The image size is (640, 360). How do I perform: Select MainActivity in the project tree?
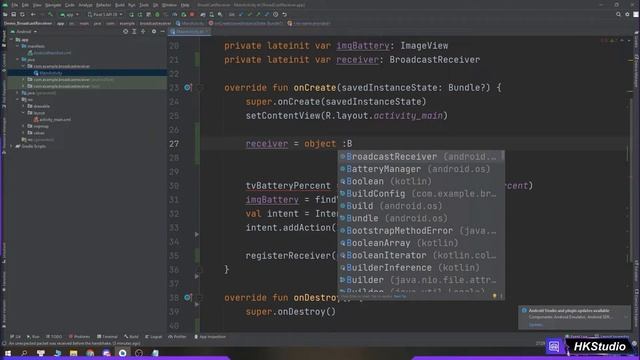48,73
